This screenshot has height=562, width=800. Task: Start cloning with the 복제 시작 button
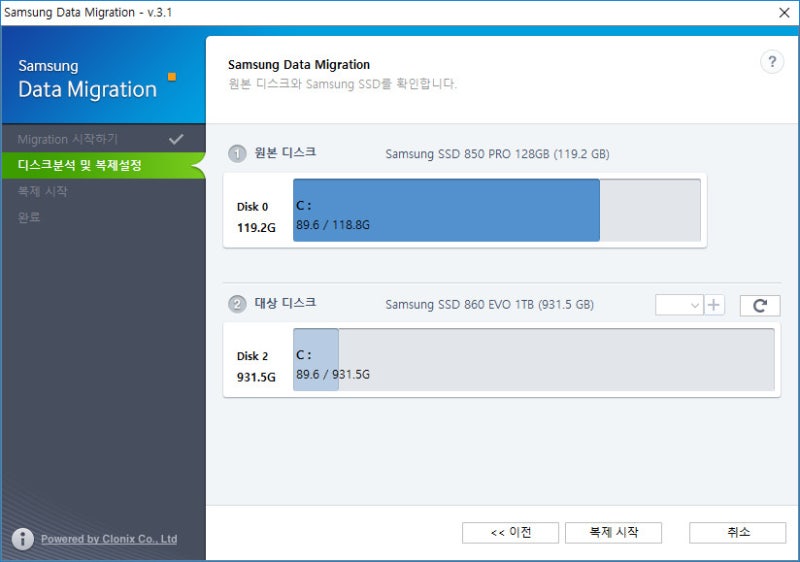coord(613,532)
